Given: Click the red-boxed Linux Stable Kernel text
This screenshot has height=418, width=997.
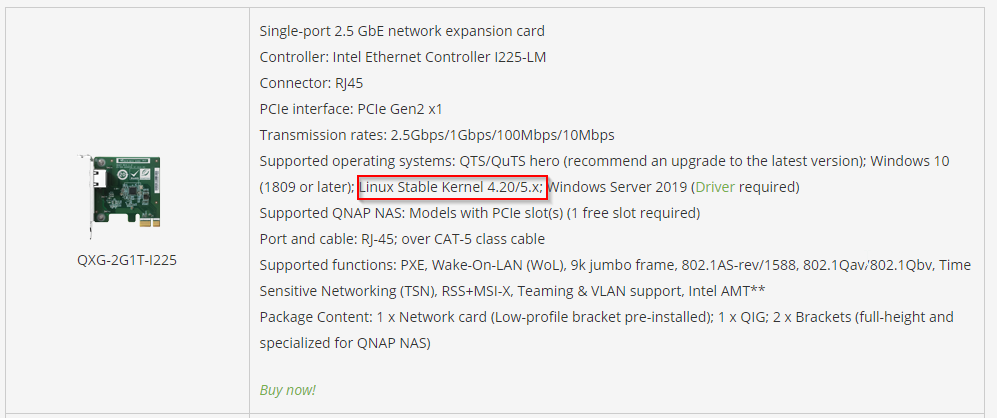Looking at the screenshot, I should 451,187.
